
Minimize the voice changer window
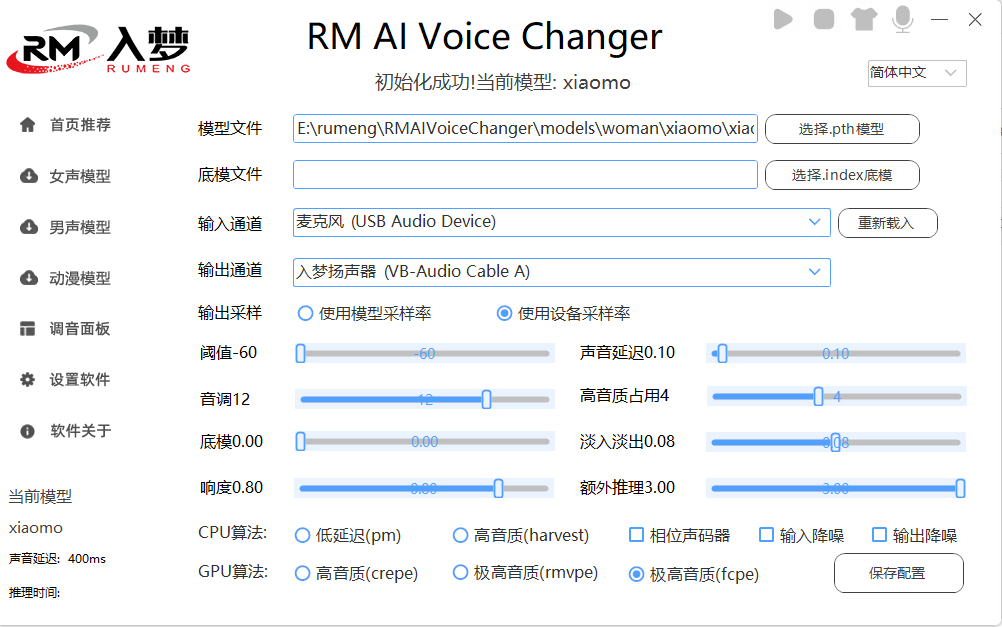click(x=939, y=20)
